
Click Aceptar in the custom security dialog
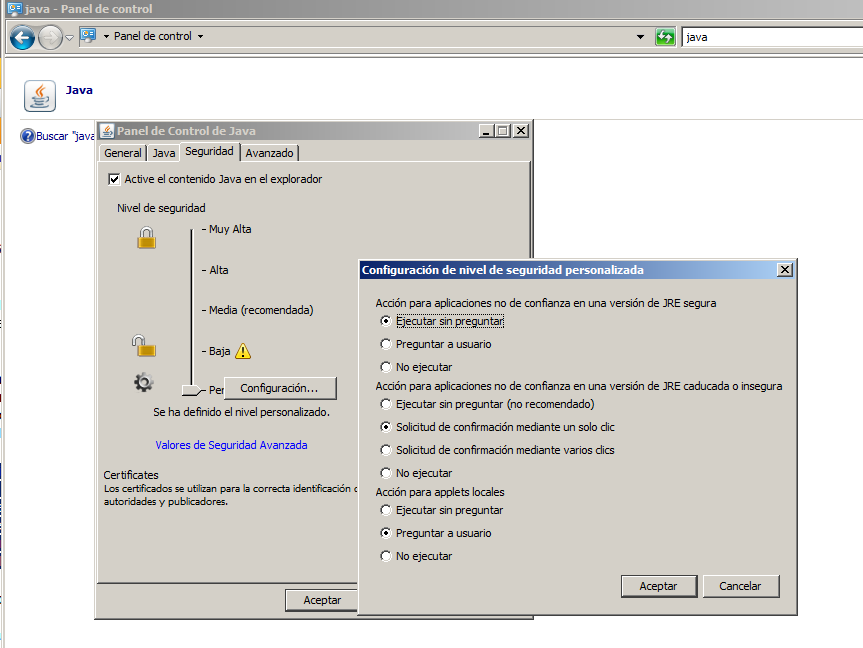[659, 586]
